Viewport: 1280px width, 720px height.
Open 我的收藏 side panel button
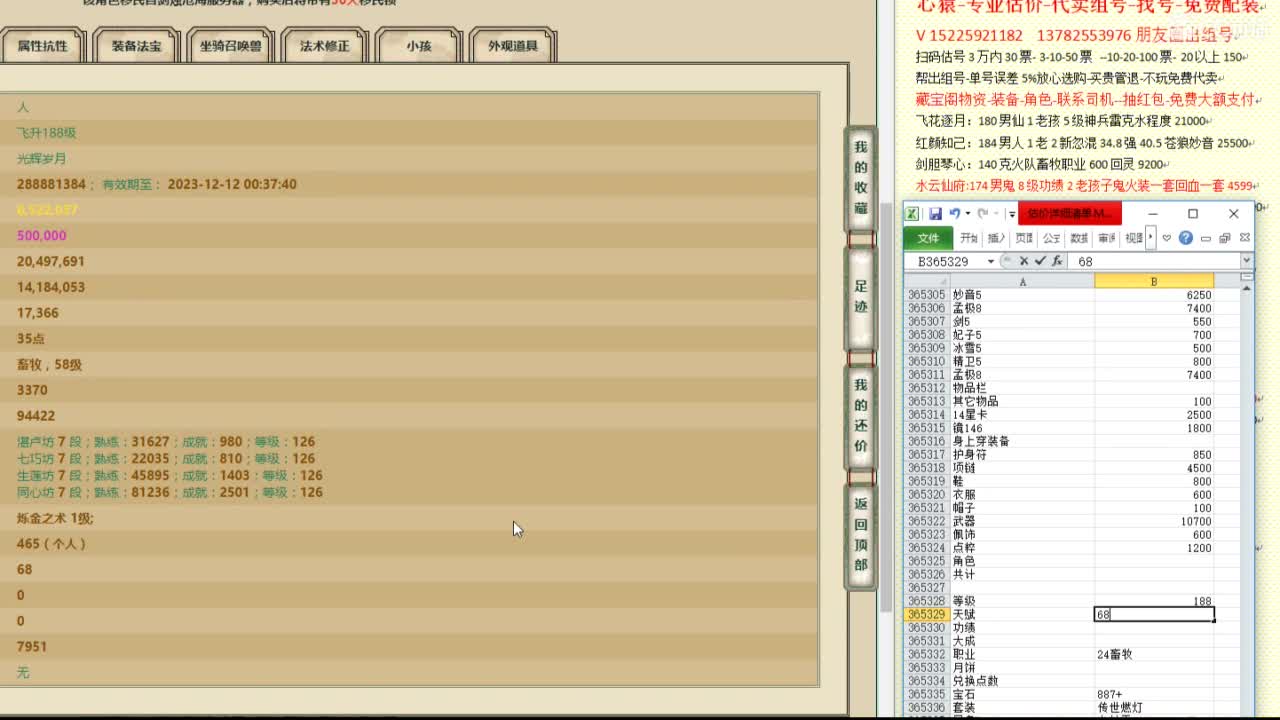pos(861,178)
